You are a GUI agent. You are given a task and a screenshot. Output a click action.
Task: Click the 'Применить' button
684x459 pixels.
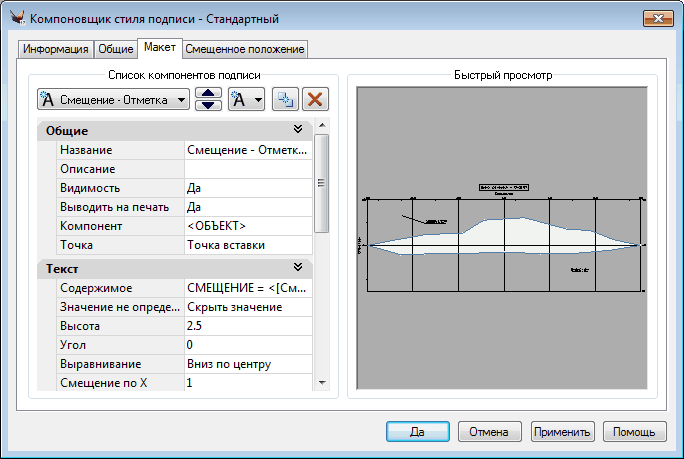click(563, 431)
